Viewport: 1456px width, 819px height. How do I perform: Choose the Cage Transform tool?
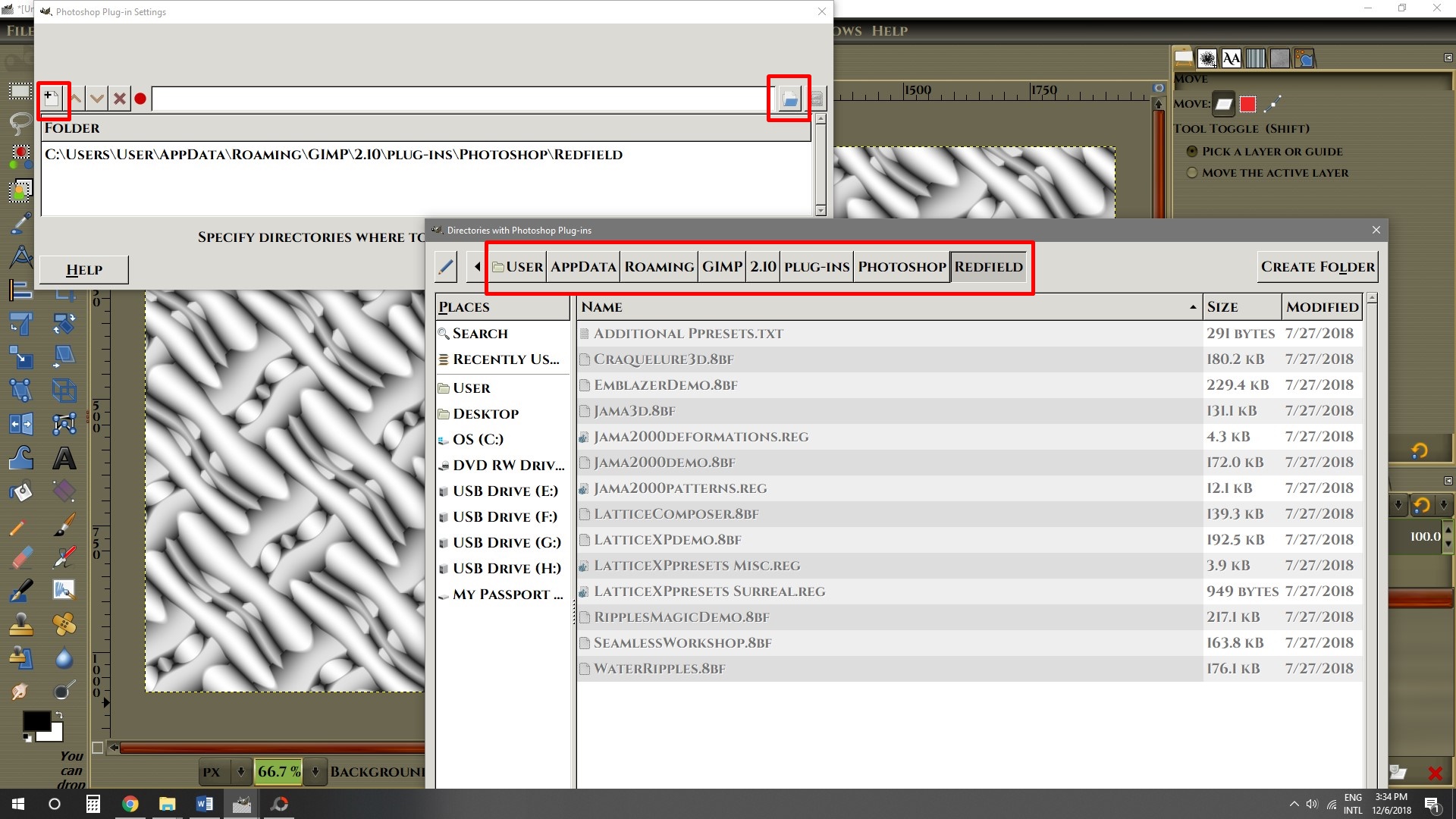64,423
